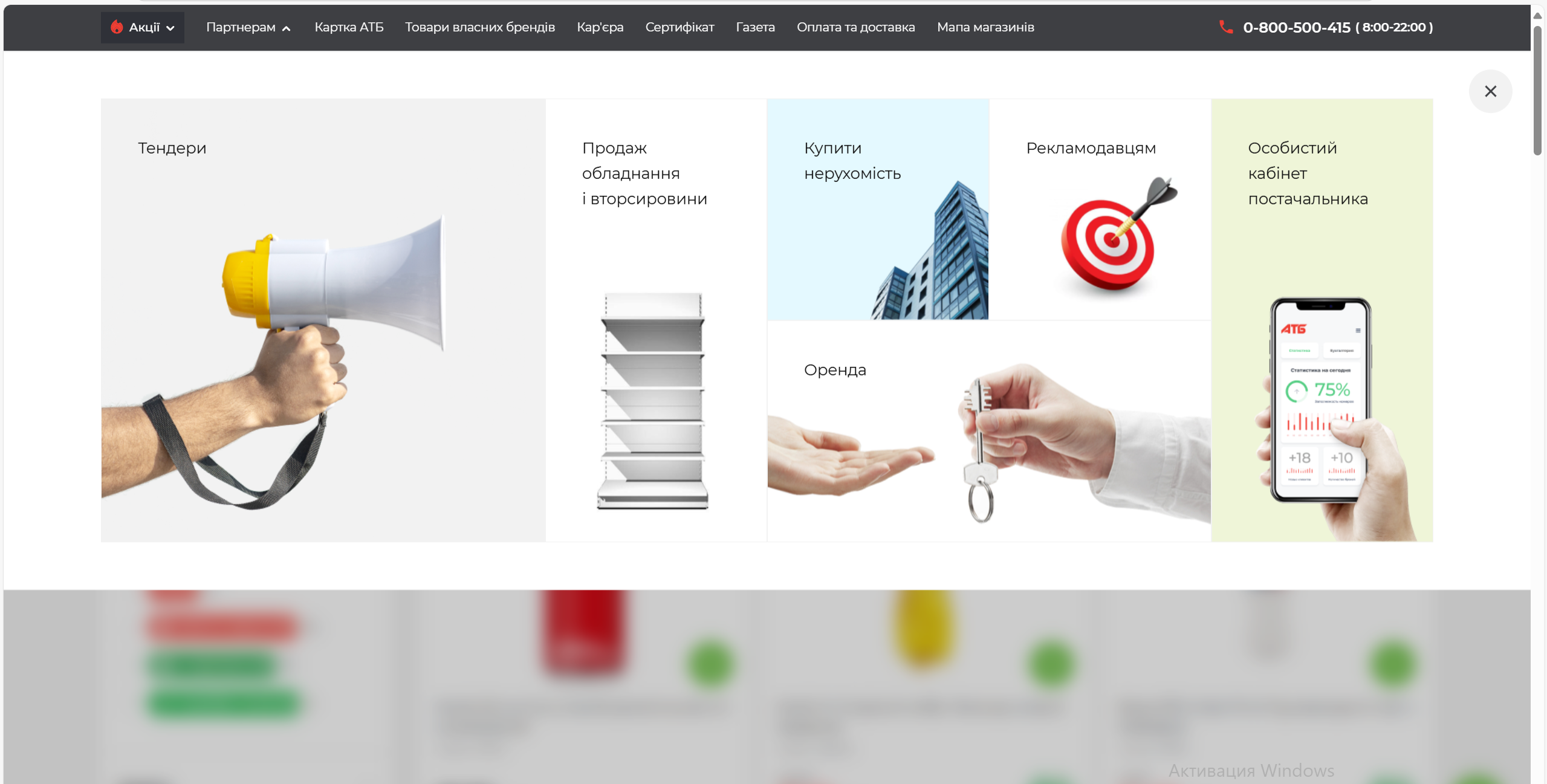Image resolution: width=1547 pixels, height=784 pixels.
Task: Select the Сертифікат menu item
Action: click(x=679, y=27)
